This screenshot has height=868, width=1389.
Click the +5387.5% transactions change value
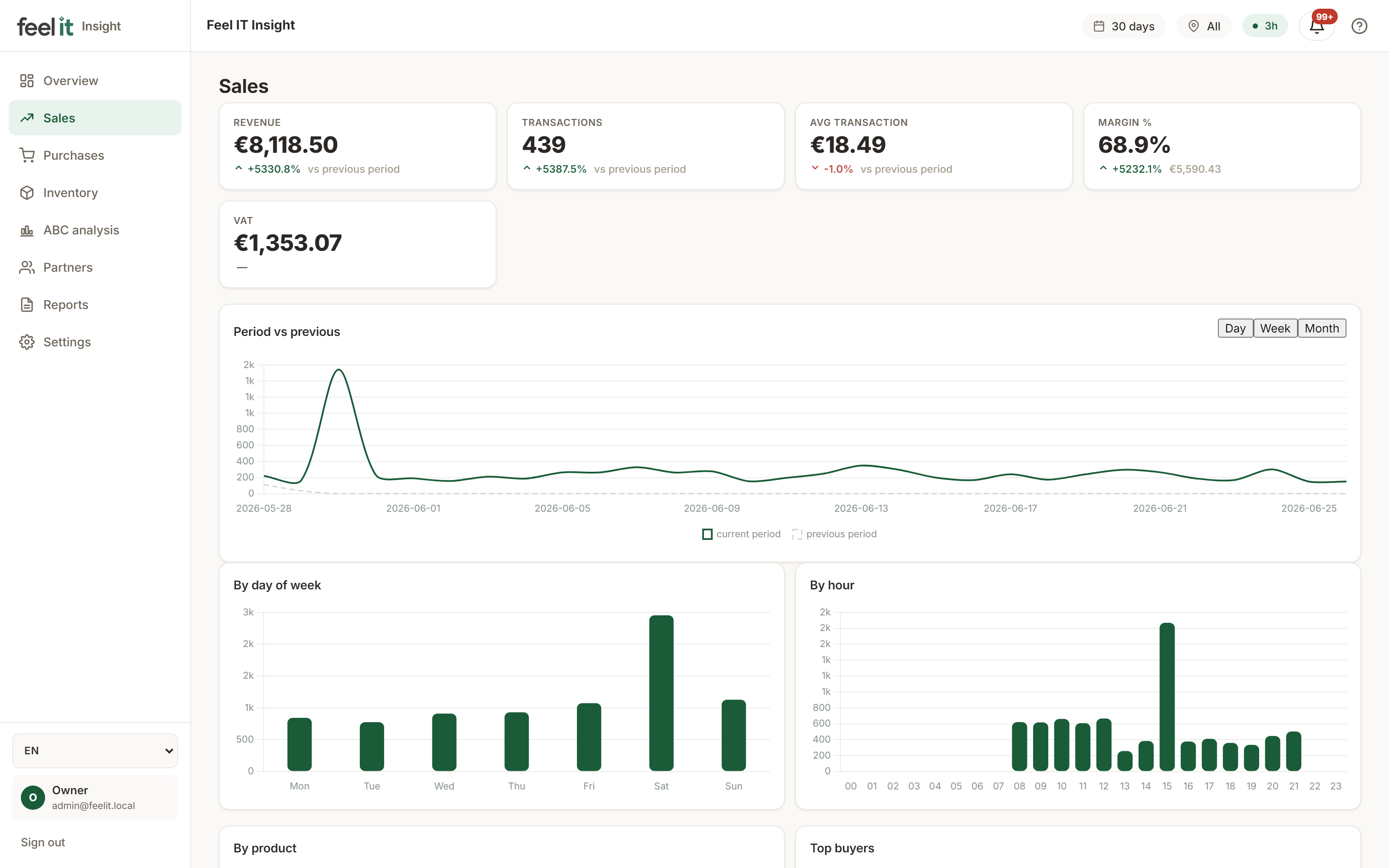pos(561,169)
